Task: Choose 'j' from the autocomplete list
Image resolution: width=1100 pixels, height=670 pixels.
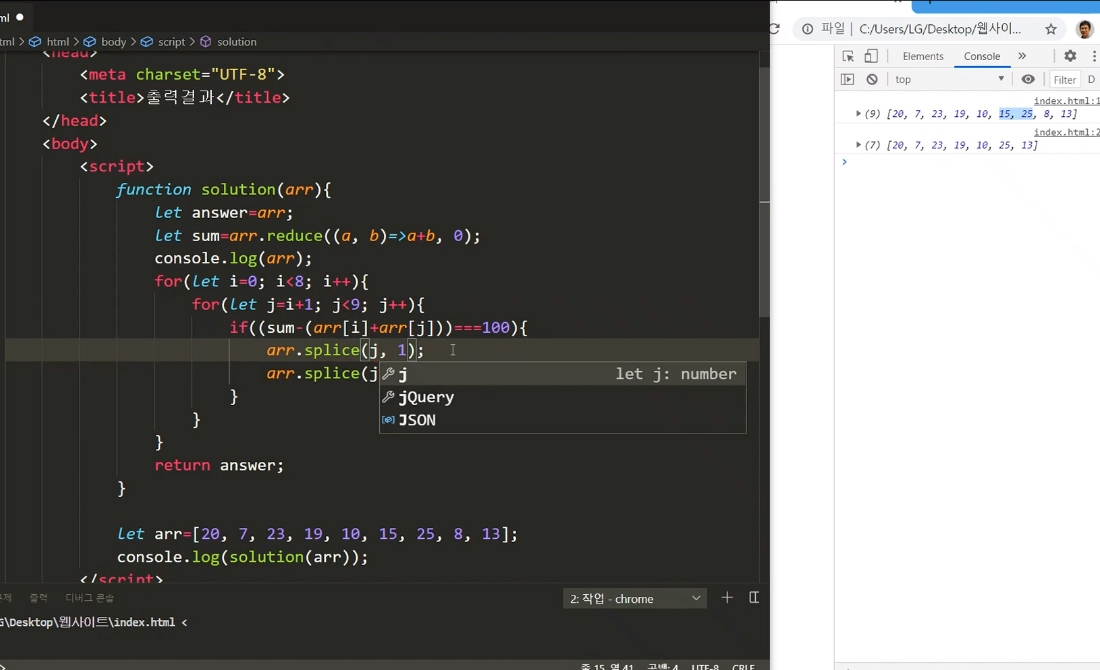Action: (563, 374)
